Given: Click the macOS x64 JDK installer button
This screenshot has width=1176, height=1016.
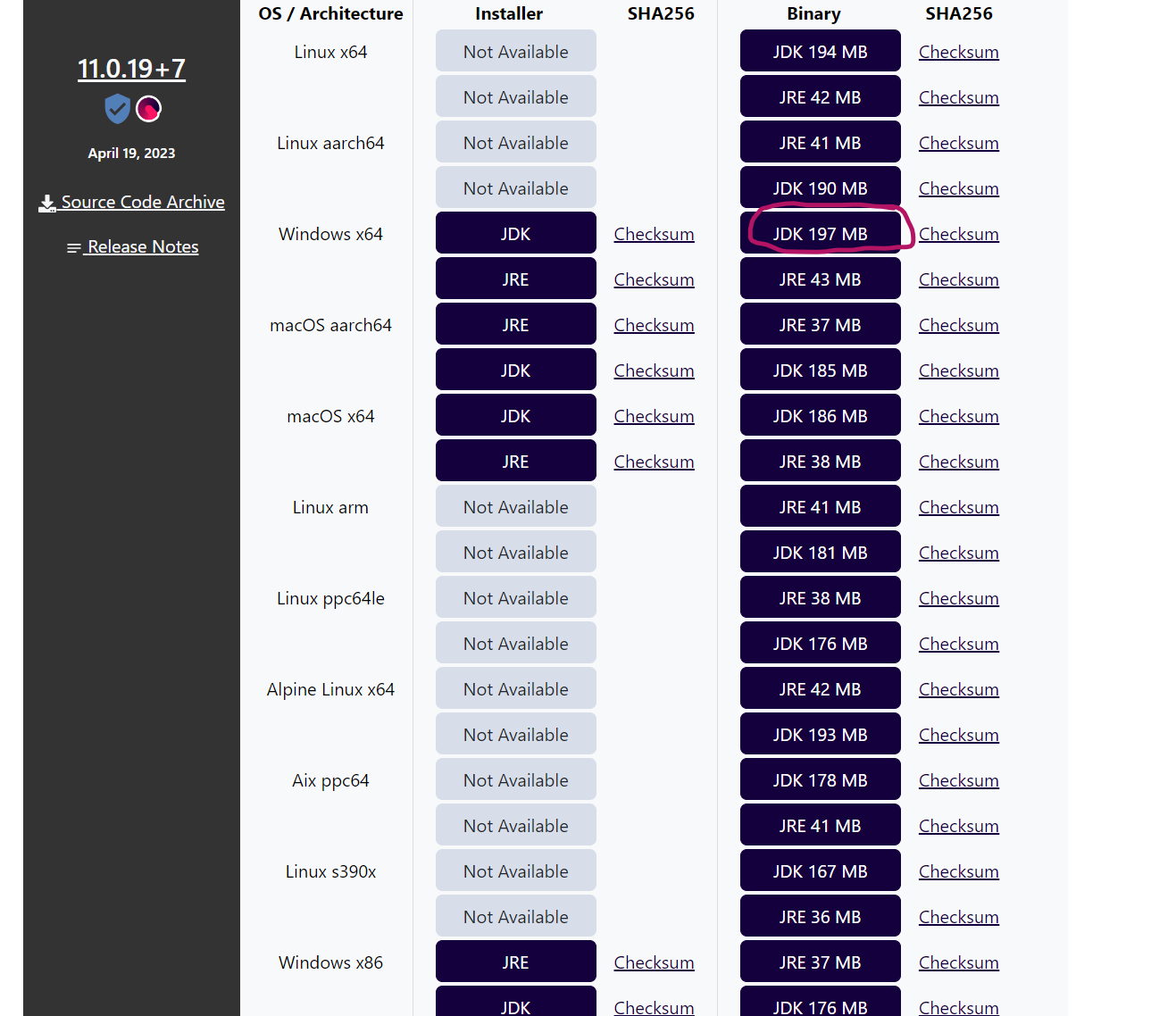Looking at the screenshot, I should pos(515,416).
